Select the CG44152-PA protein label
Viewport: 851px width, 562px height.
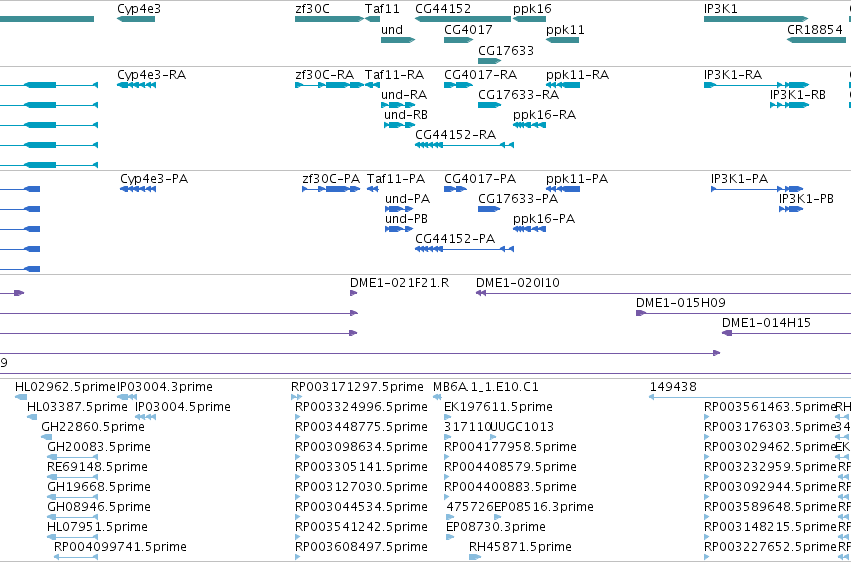coord(455,239)
